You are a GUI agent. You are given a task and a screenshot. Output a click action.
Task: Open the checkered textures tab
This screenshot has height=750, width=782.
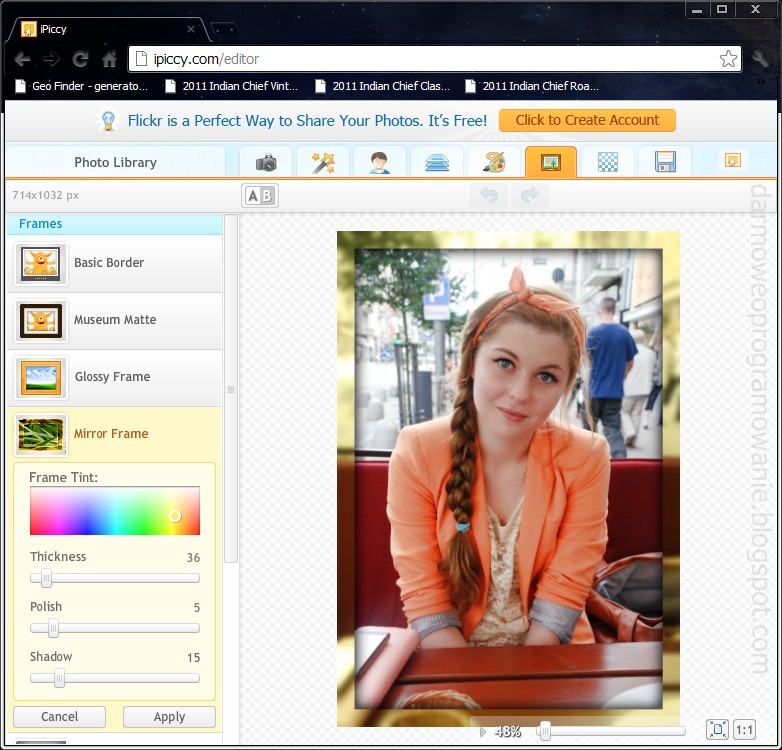[x=608, y=162]
